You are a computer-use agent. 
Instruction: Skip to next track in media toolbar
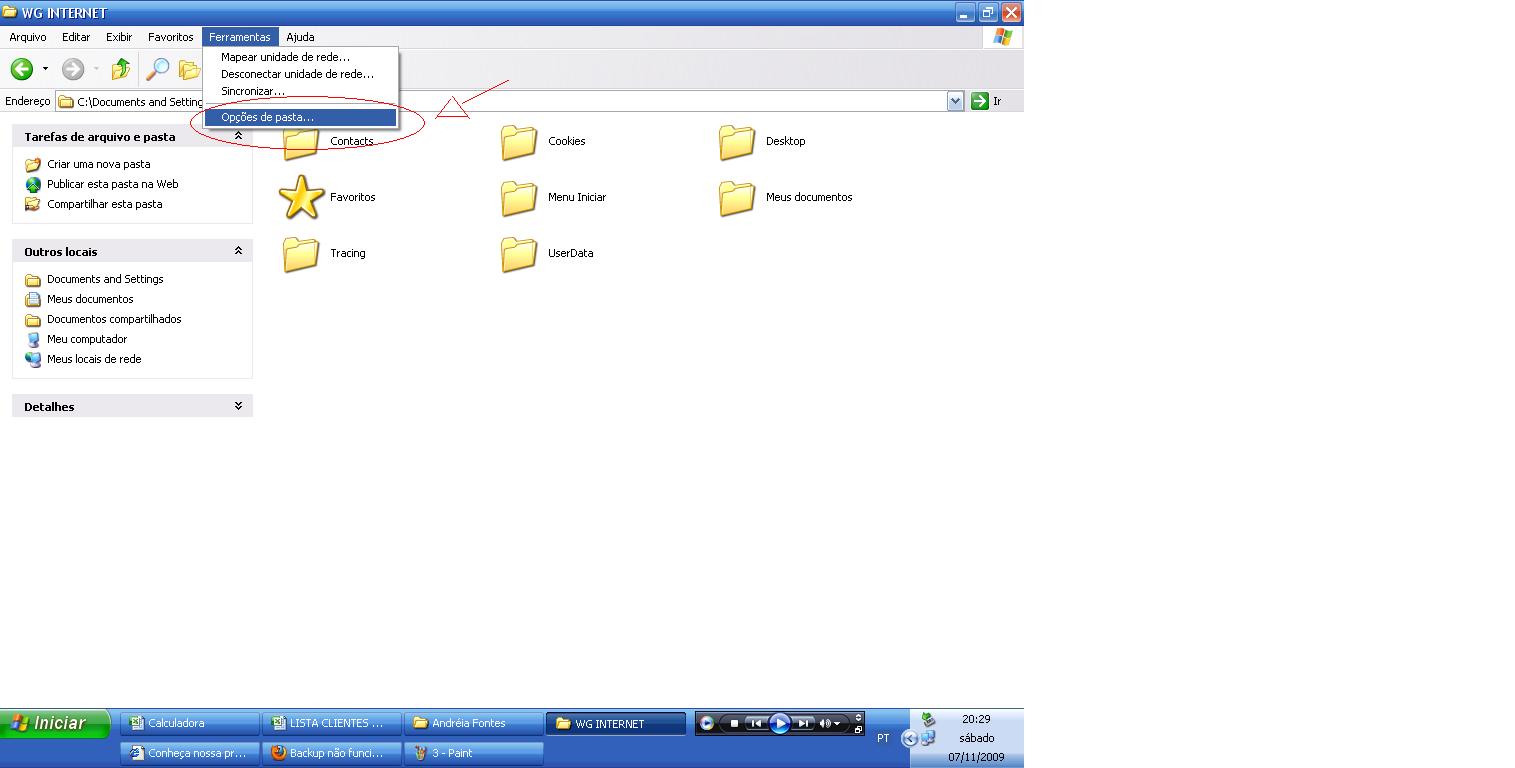tap(803, 723)
